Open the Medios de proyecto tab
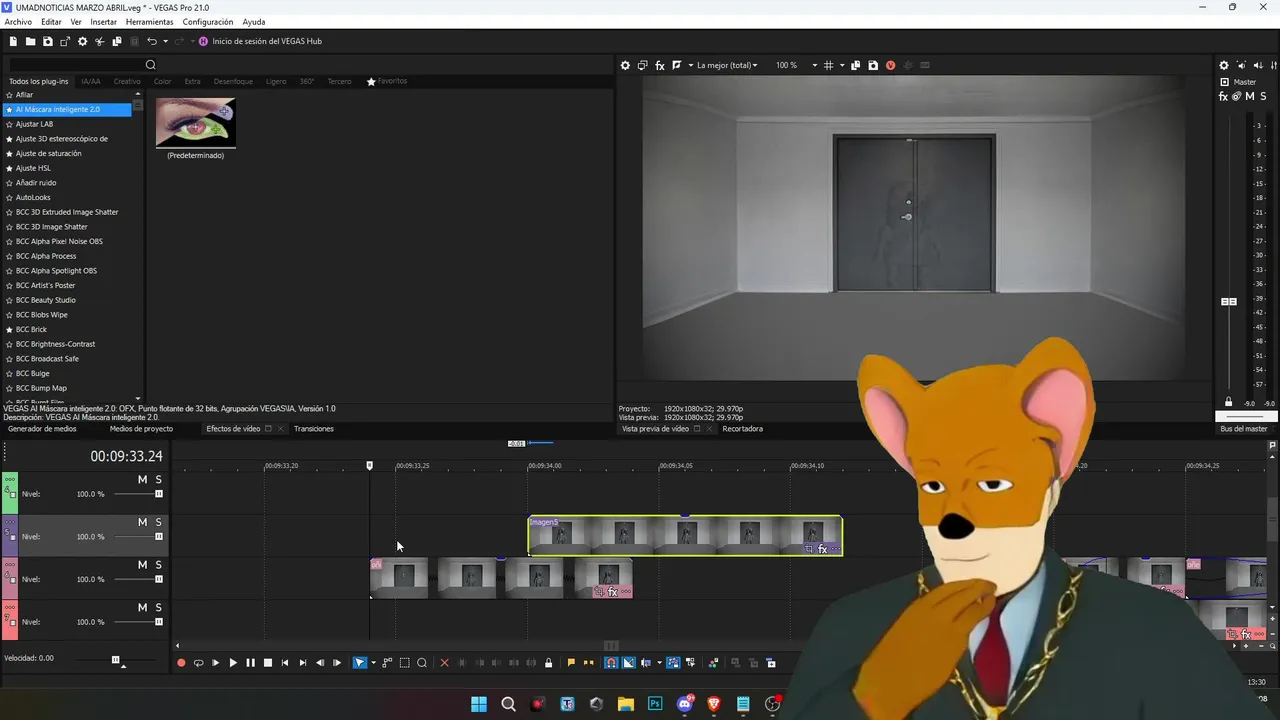Viewport: 1280px width, 720px height. [141, 429]
